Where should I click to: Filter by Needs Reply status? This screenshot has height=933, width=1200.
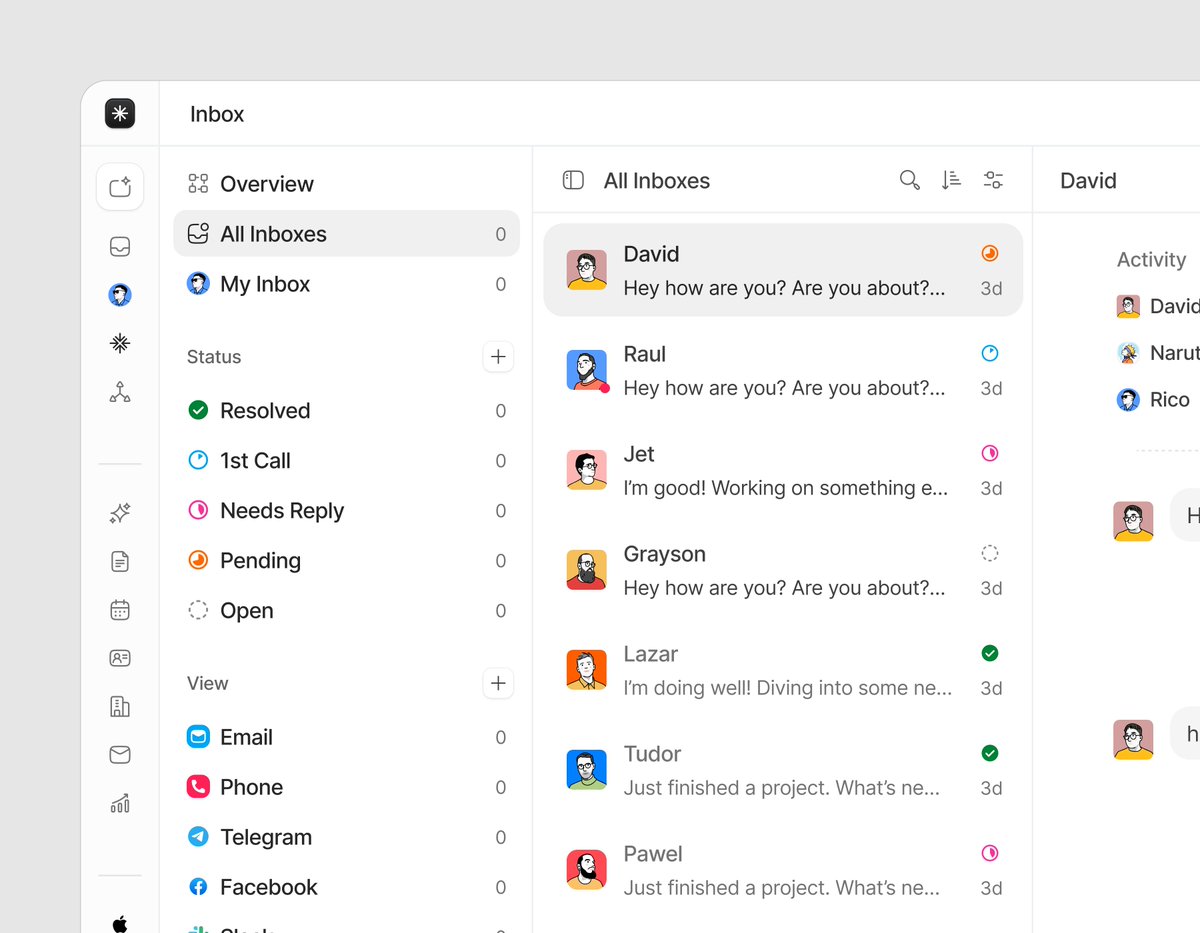346,511
